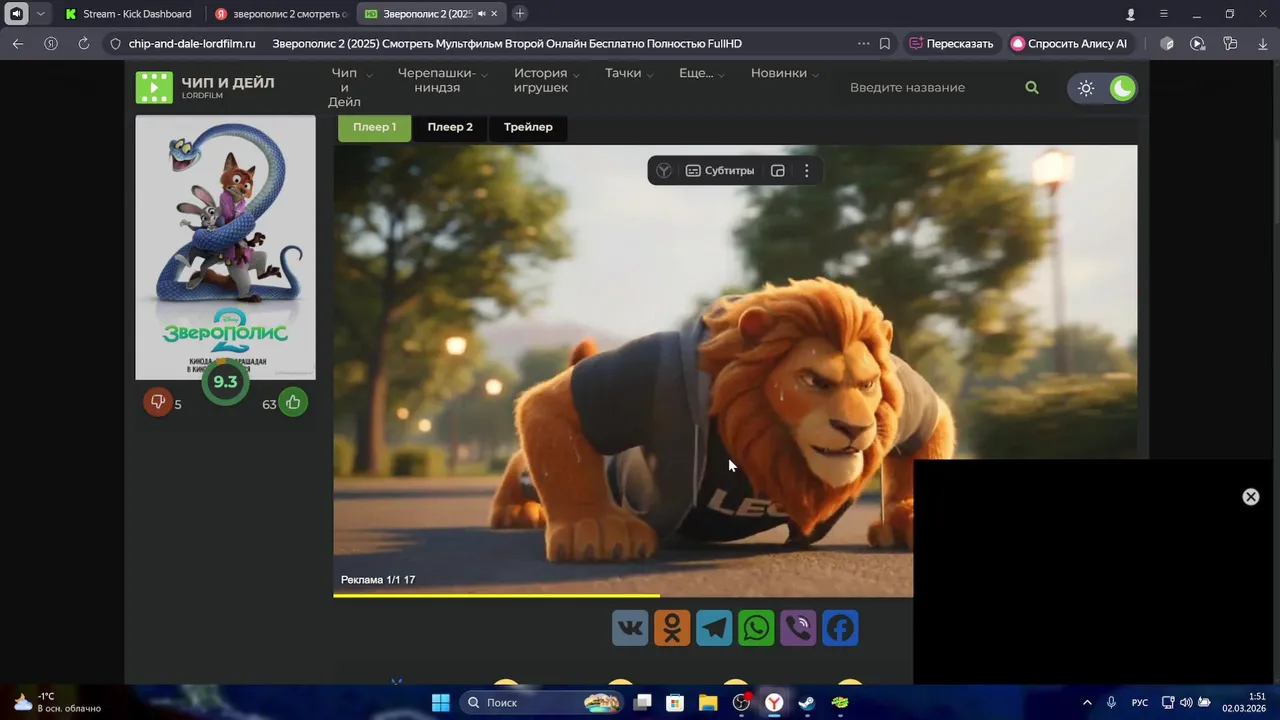Open File Explorer from the taskbar

point(708,703)
